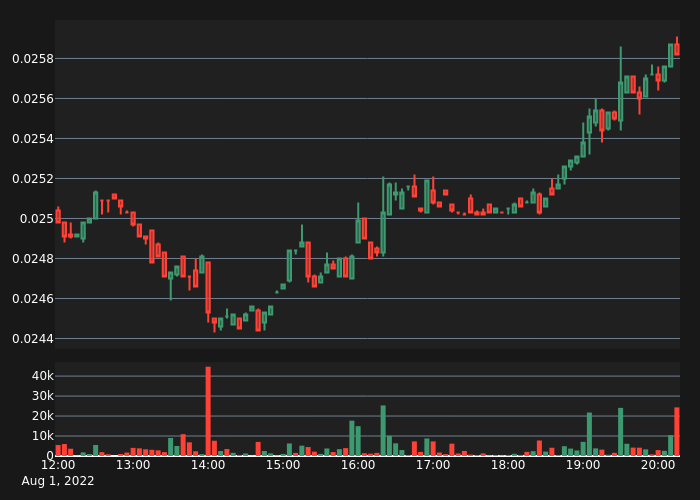Click the 18:00 time axis label
The height and width of the screenshot is (500, 700).
tap(508, 465)
